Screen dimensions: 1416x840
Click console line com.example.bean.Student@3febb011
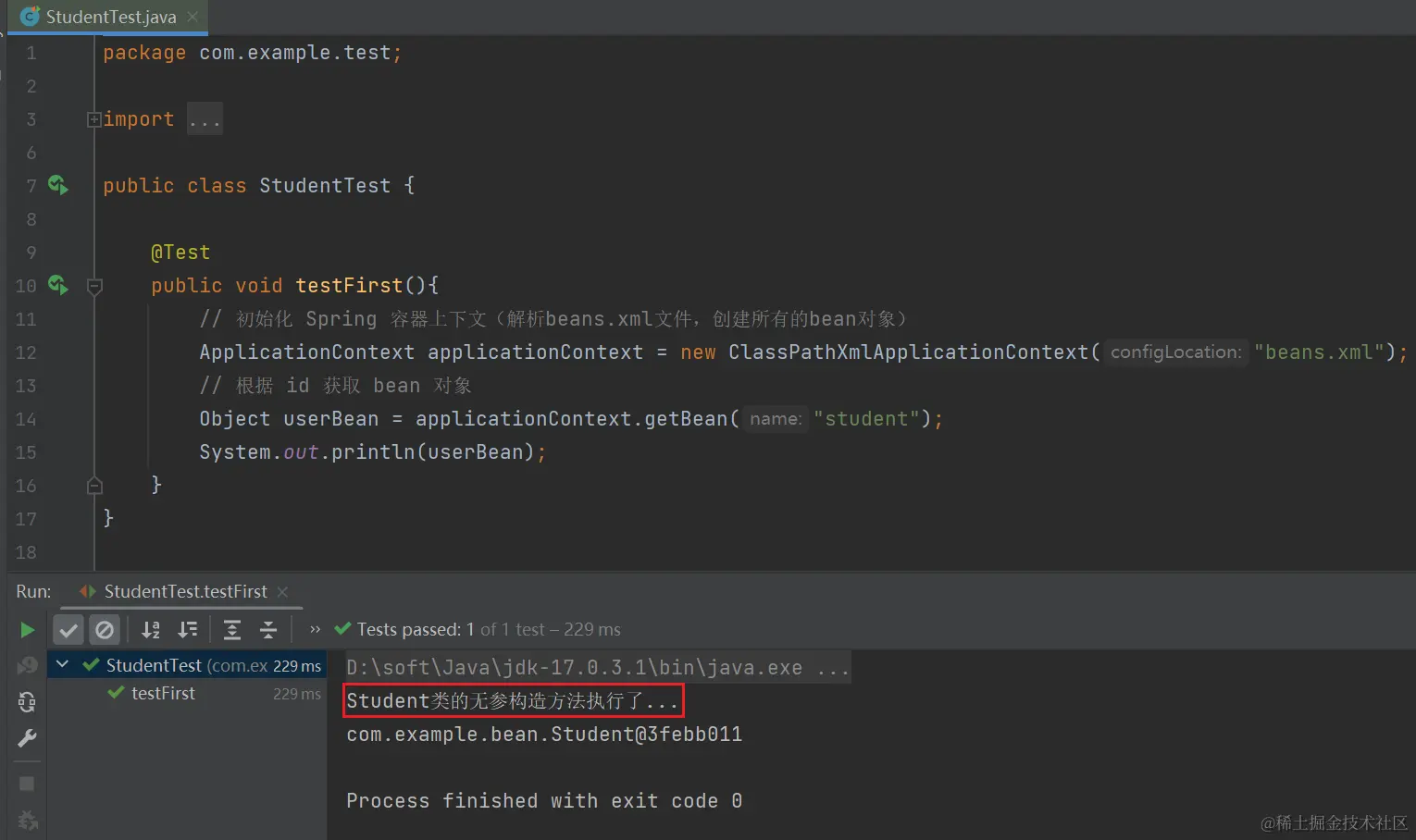coord(544,735)
